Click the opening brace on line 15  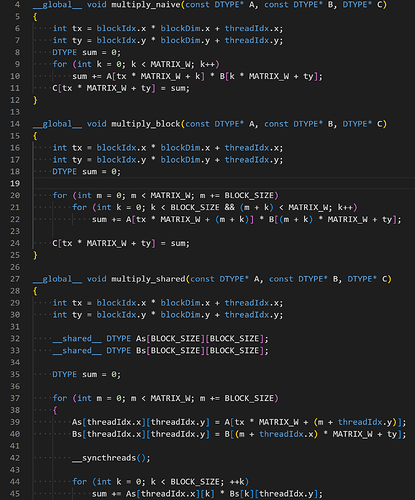pyautogui.click(x=35, y=136)
